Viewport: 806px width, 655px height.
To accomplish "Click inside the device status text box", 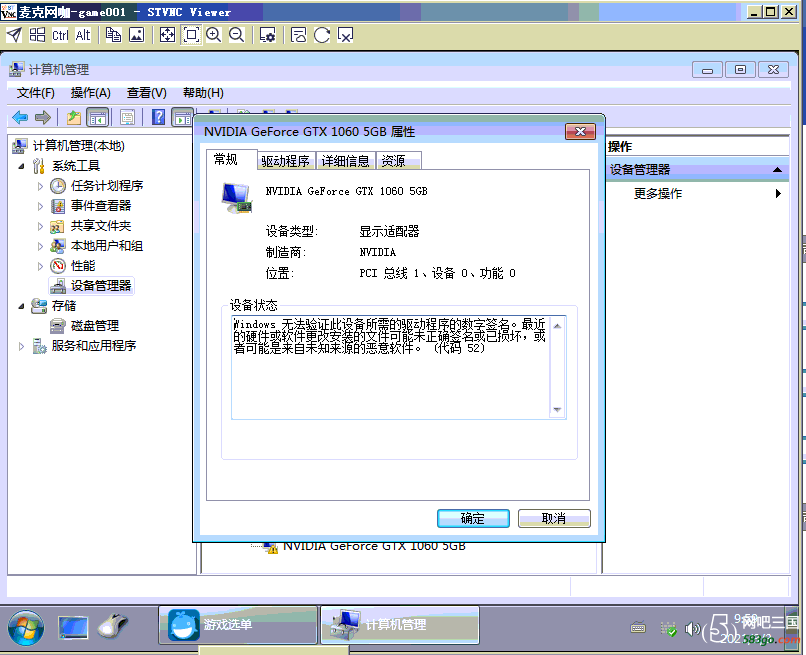I will pos(391,368).
